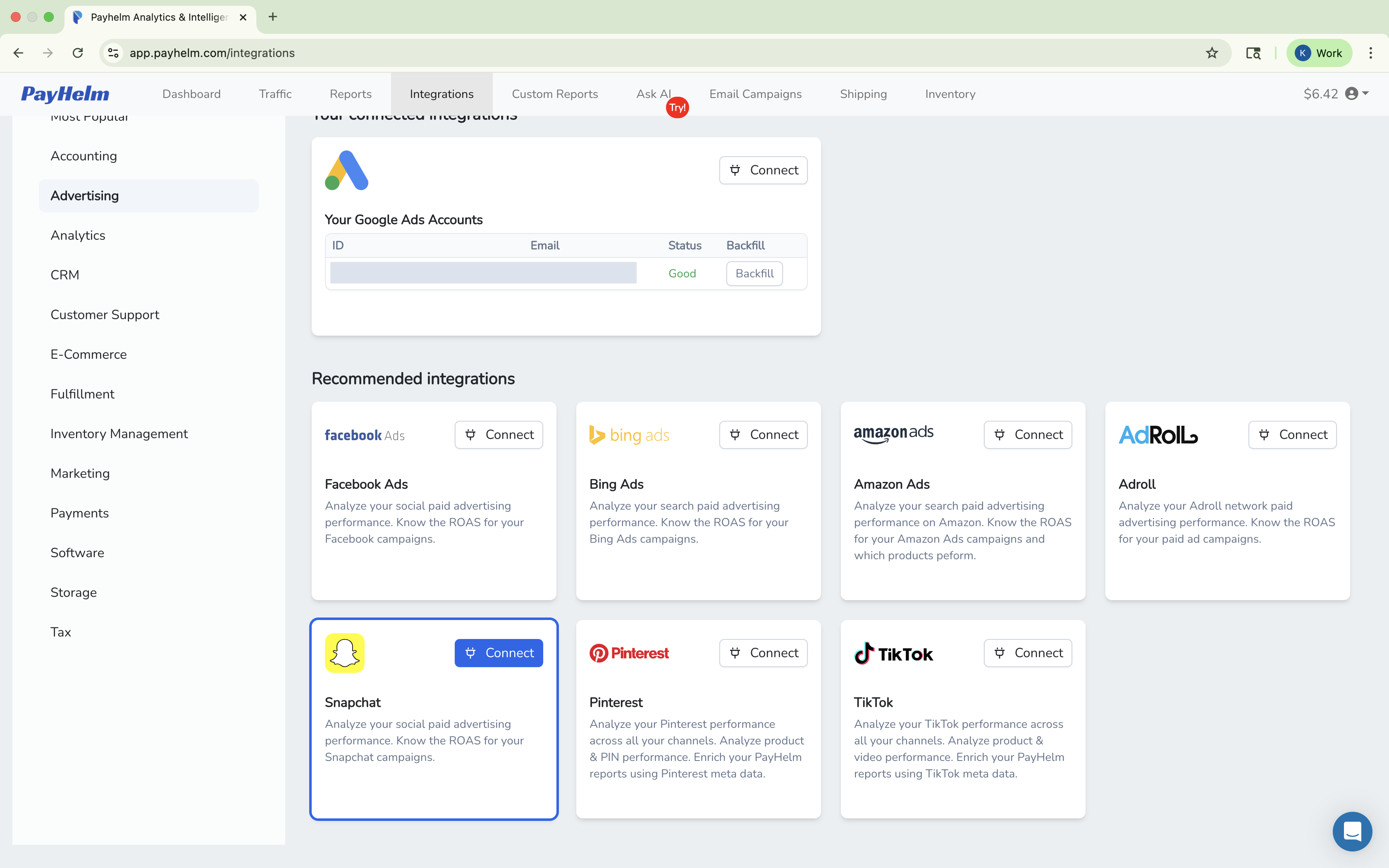Bookmark the current page
Viewport: 1389px width, 868px height.
pyautogui.click(x=1211, y=53)
